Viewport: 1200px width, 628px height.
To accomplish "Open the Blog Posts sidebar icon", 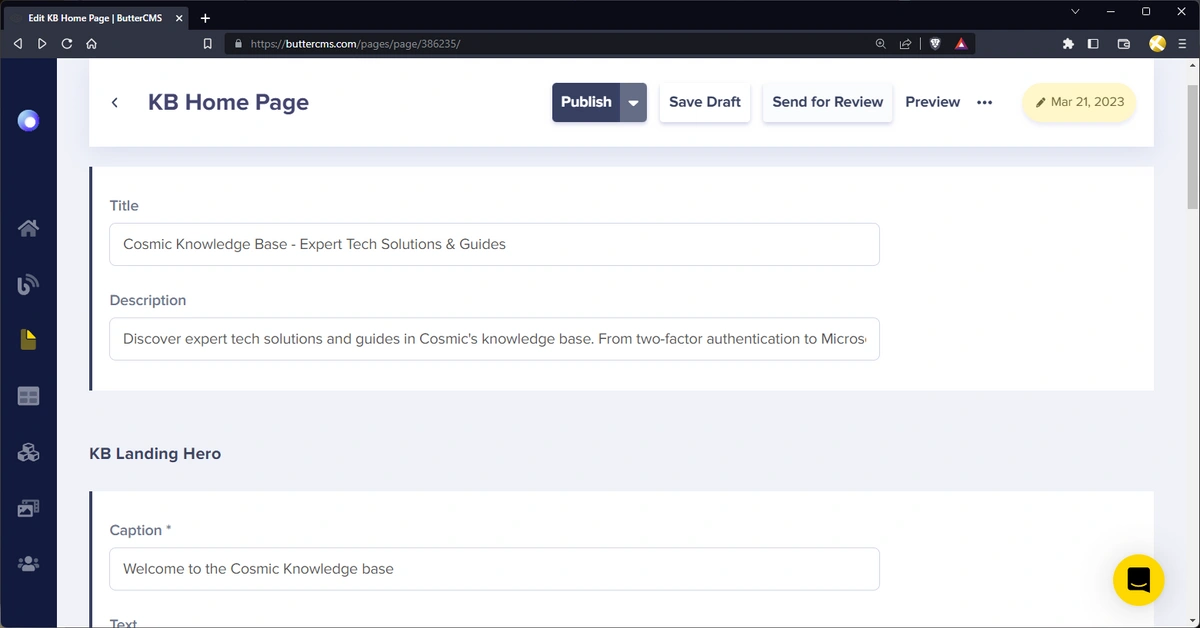I will tap(28, 284).
